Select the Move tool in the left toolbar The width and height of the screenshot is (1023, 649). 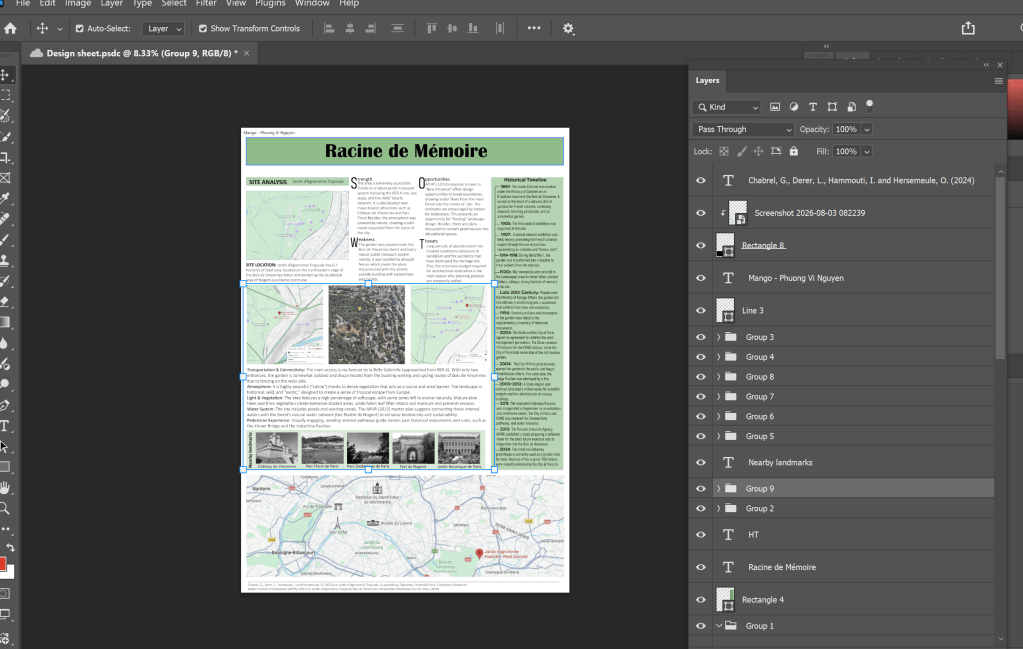click(5, 75)
